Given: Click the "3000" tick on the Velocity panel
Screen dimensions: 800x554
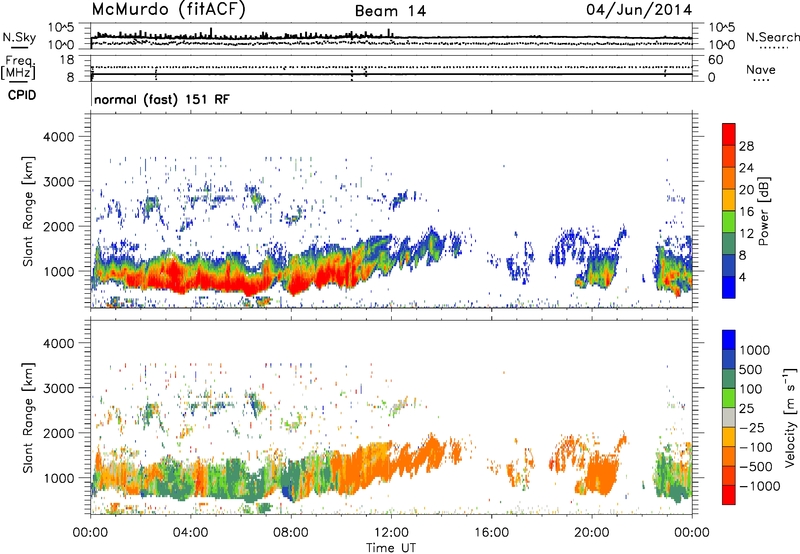Looking at the screenshot, I should tap(58, 388).
